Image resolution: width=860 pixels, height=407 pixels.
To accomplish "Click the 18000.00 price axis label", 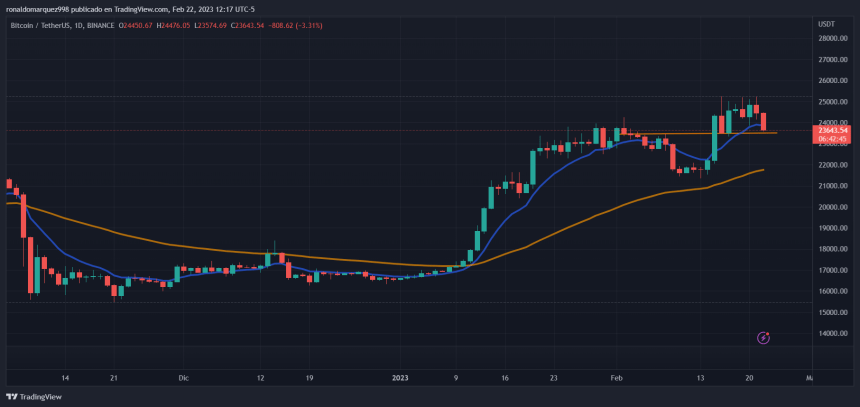I will (x=833, y=249).
